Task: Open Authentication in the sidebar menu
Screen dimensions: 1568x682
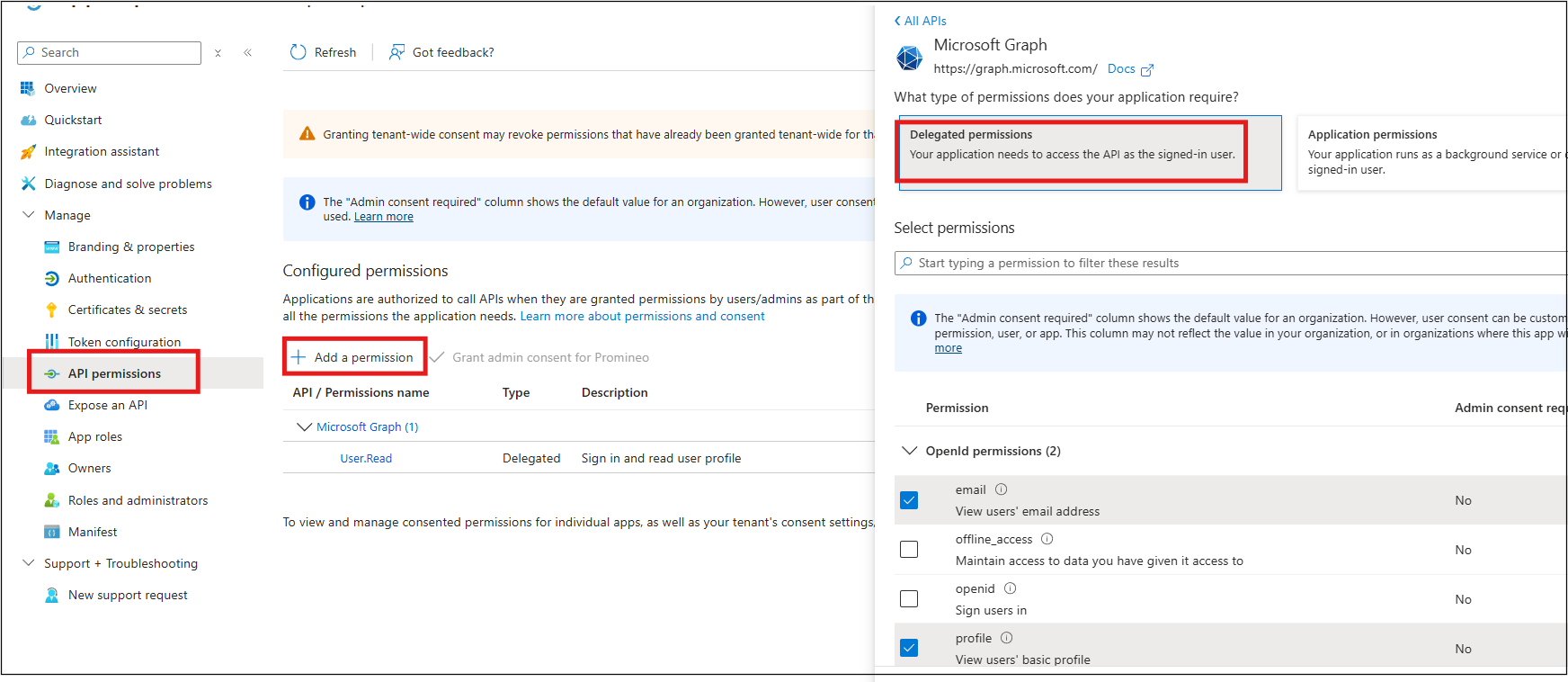Action: click(110, 278)
